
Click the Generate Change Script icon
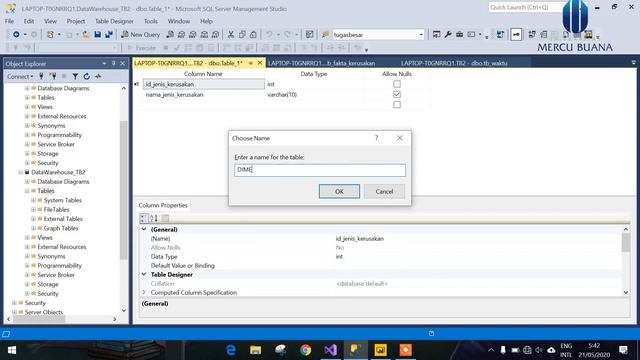[500, 35]
